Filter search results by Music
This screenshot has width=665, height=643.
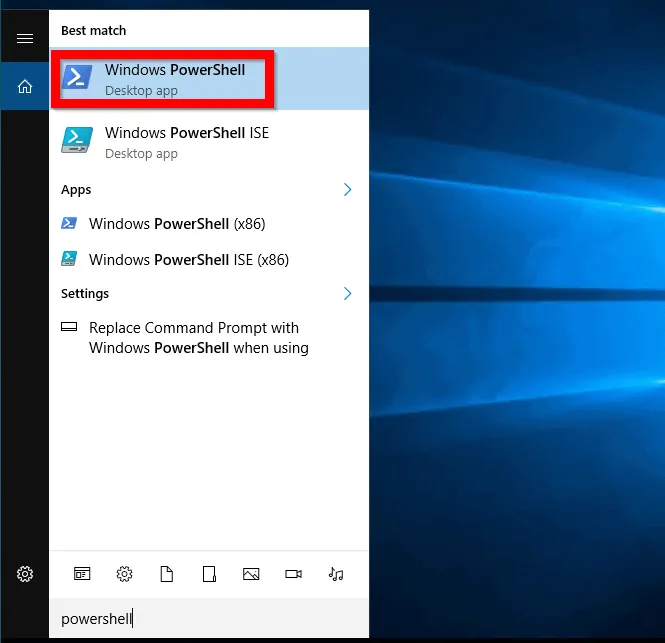point(336,574)
